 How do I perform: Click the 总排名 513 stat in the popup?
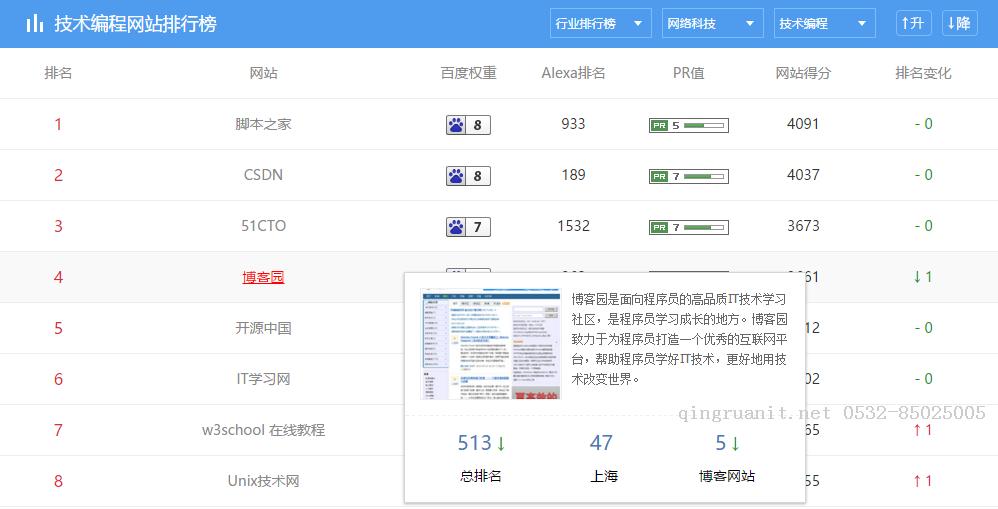[x=481, y=458]
